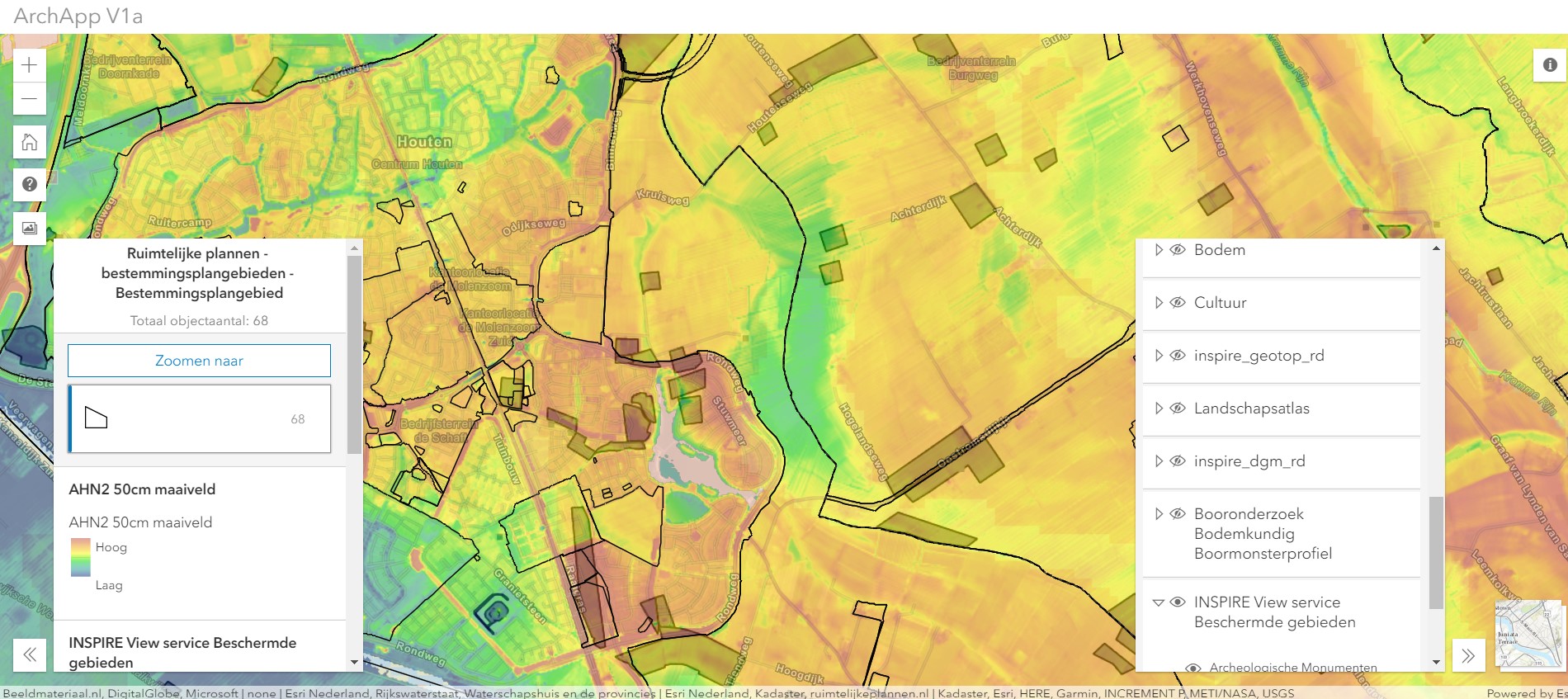The image size is (1568, 699).
Task: Hide the Cultuur layer via eye icon
Action: pos(1178,303)
